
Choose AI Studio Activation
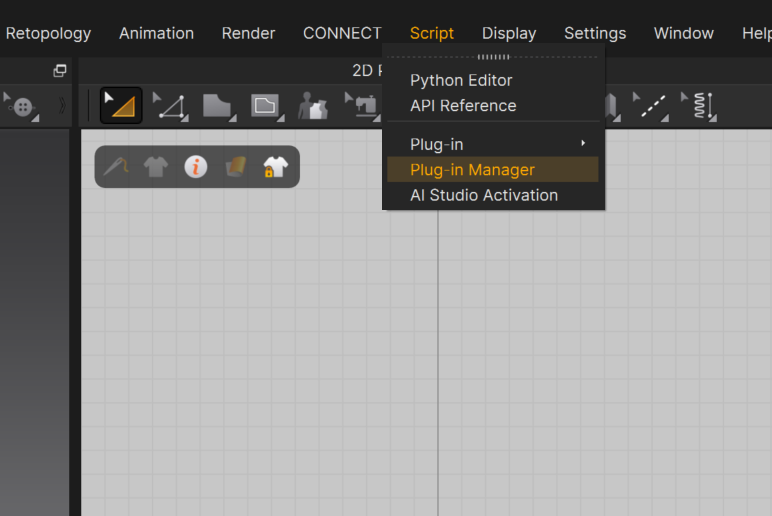(493, 195)
